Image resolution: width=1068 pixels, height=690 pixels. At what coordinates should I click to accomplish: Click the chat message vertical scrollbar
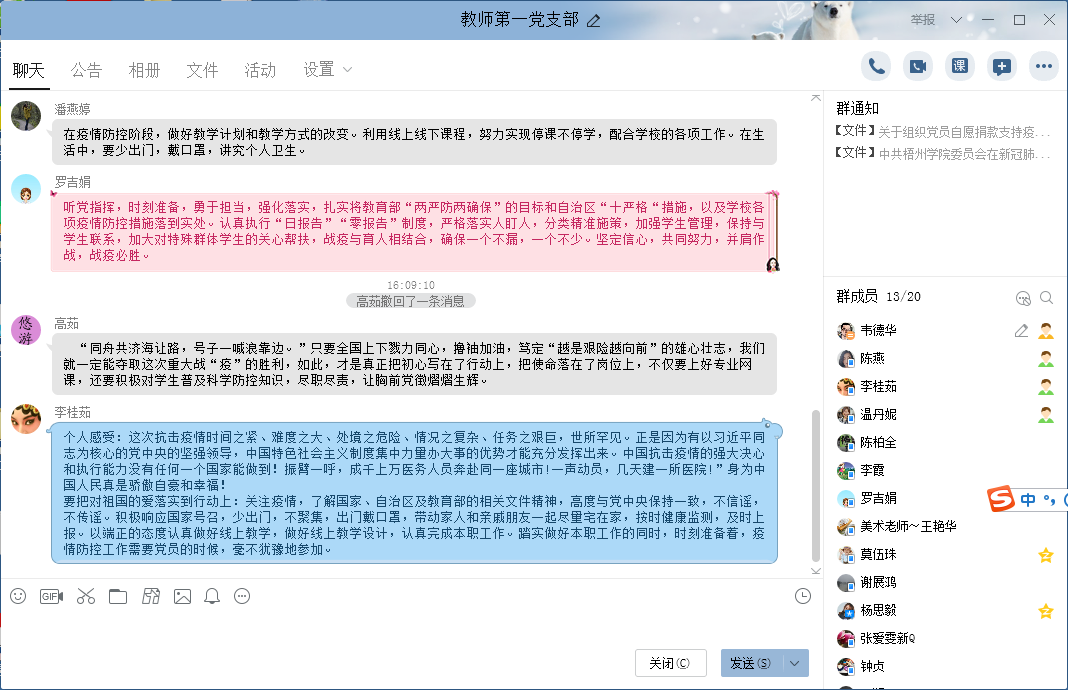coord(815,480)
